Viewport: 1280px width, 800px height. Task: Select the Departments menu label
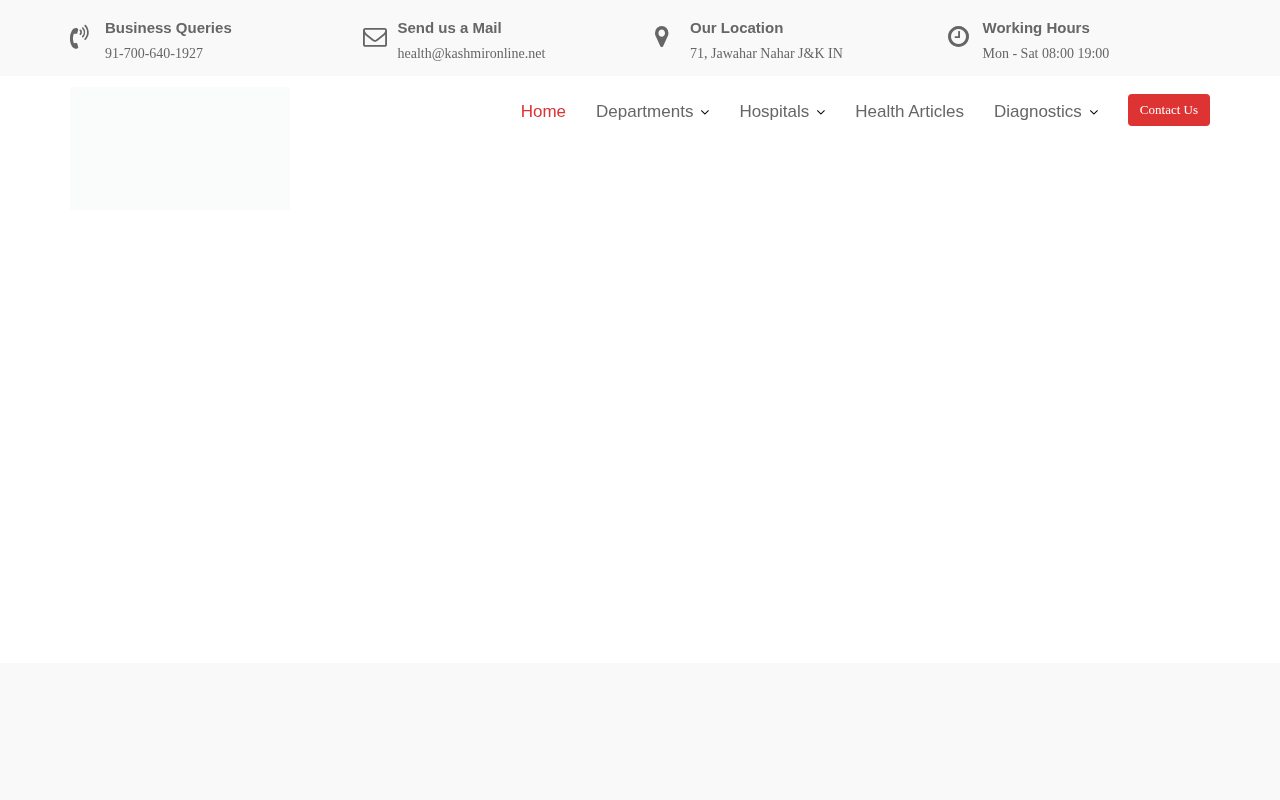[x=644, y=112]
